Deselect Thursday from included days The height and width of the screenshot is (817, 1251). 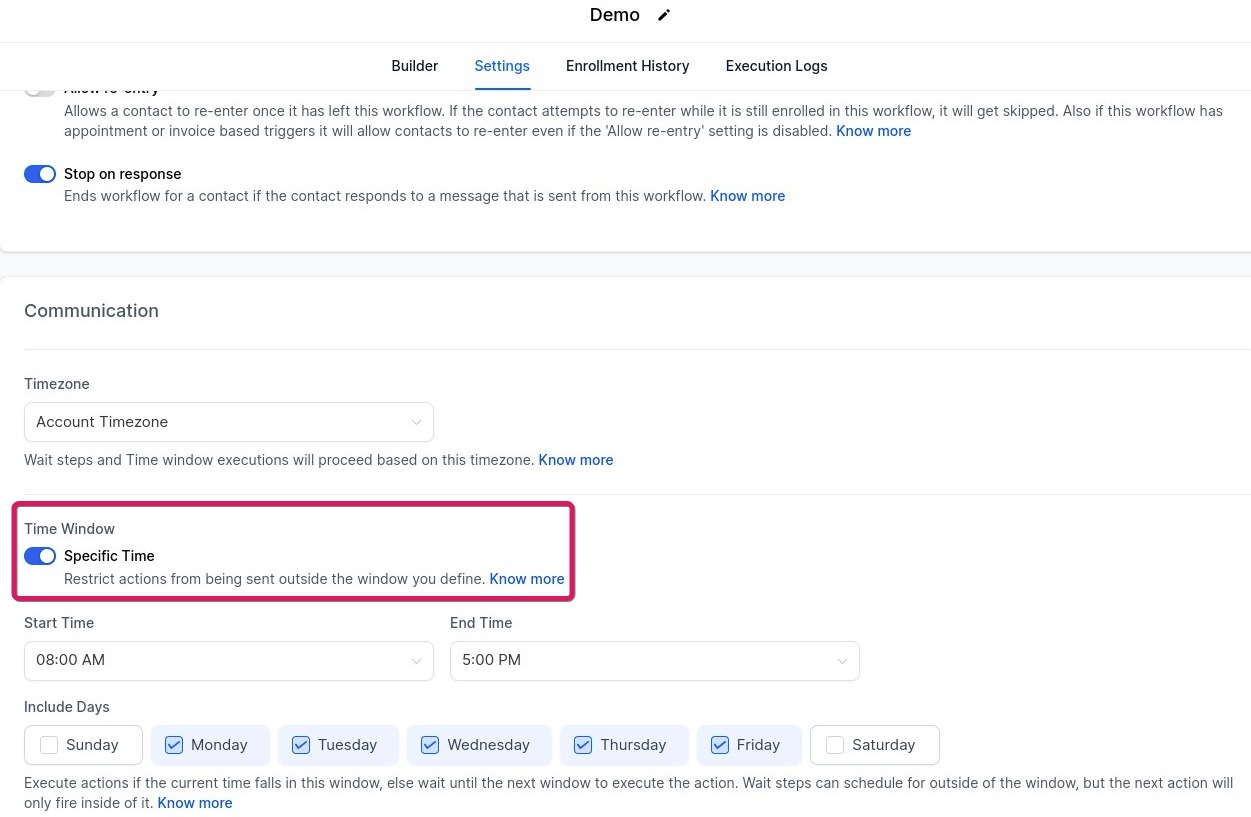583,745
